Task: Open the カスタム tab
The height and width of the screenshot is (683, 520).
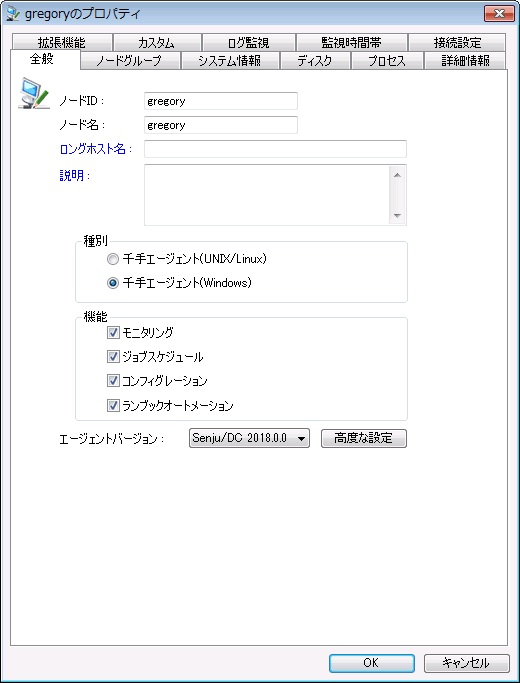Action: click(x=157, y=42)
